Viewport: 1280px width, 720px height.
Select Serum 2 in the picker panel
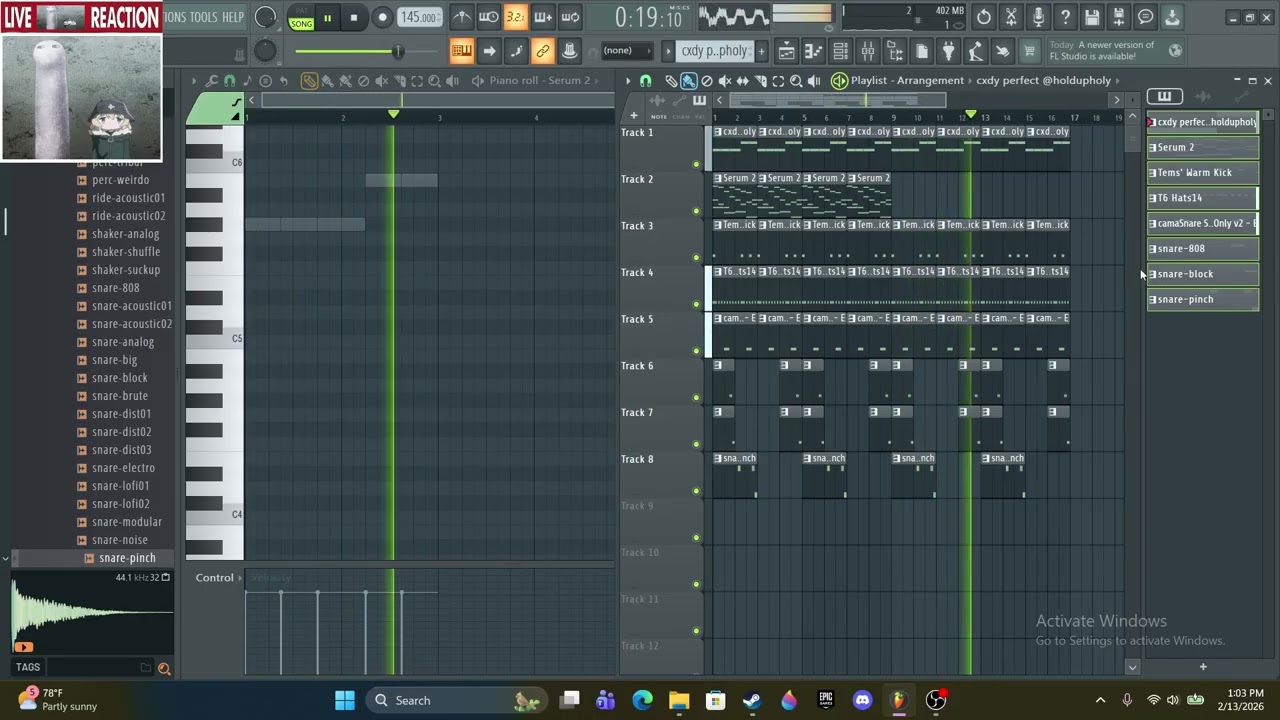tap(1202, 147)
